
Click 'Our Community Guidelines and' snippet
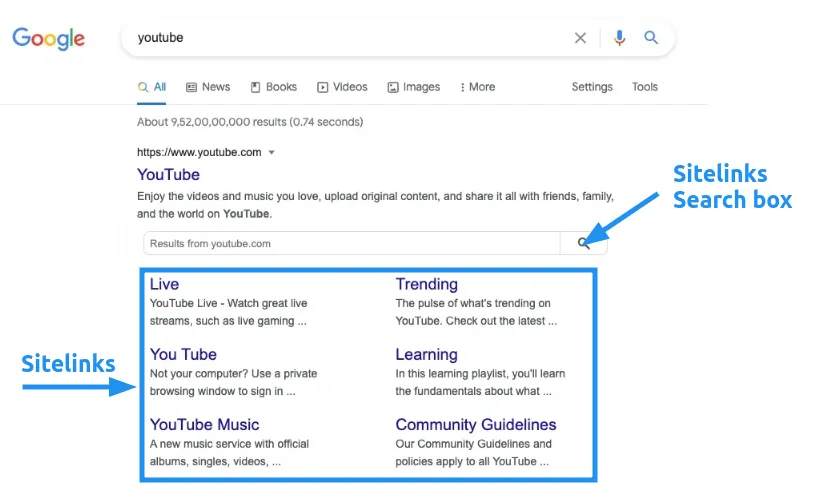click(x=473, y=452)
